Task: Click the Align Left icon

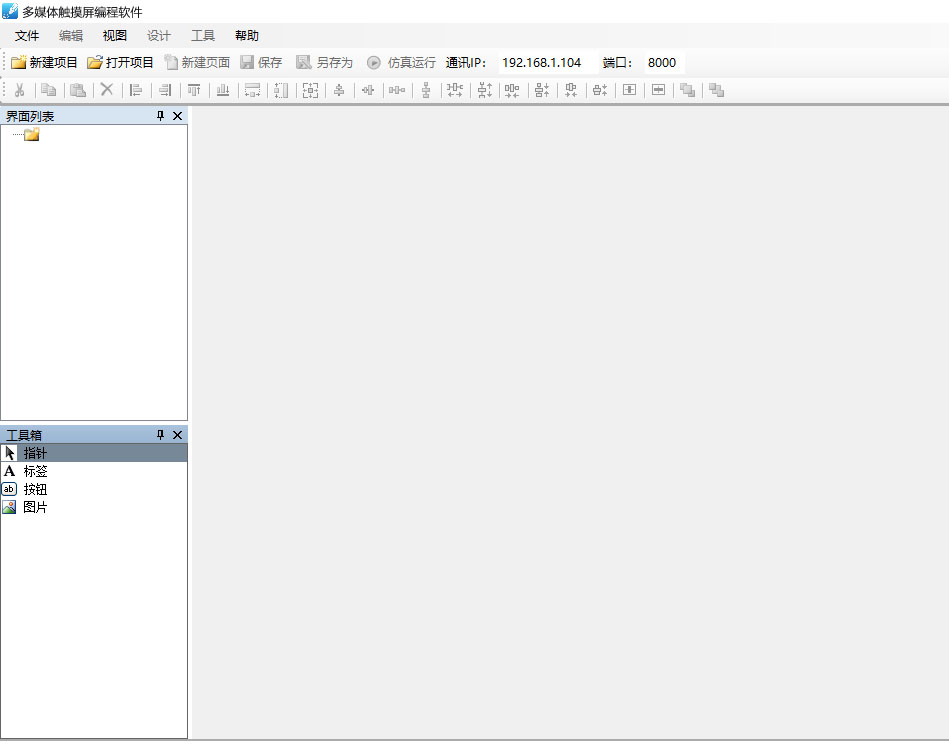Action: pos(136,90)
